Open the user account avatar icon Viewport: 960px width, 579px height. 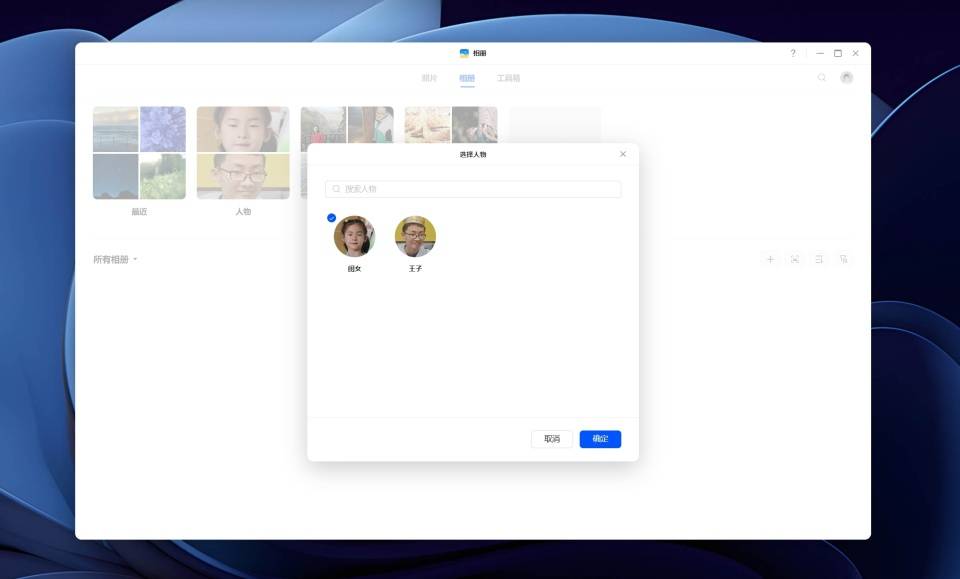click(x=847, y=78)
